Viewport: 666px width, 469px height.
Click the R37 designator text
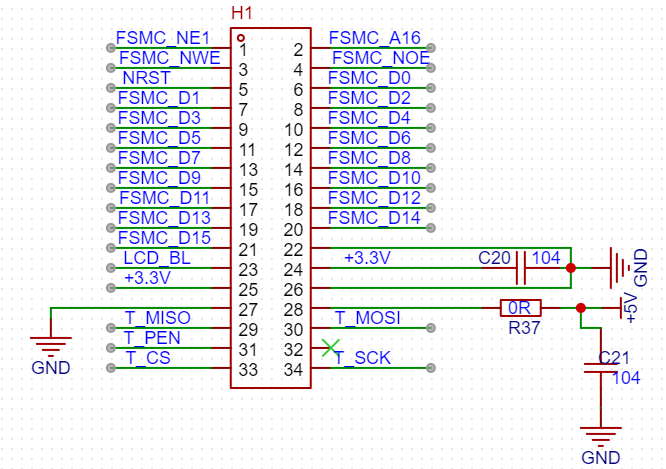[x=525, y=328]
